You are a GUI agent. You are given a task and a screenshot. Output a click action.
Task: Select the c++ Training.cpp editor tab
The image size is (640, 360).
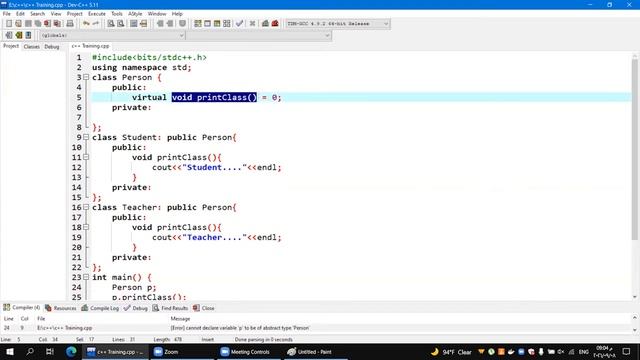(91, 46)
